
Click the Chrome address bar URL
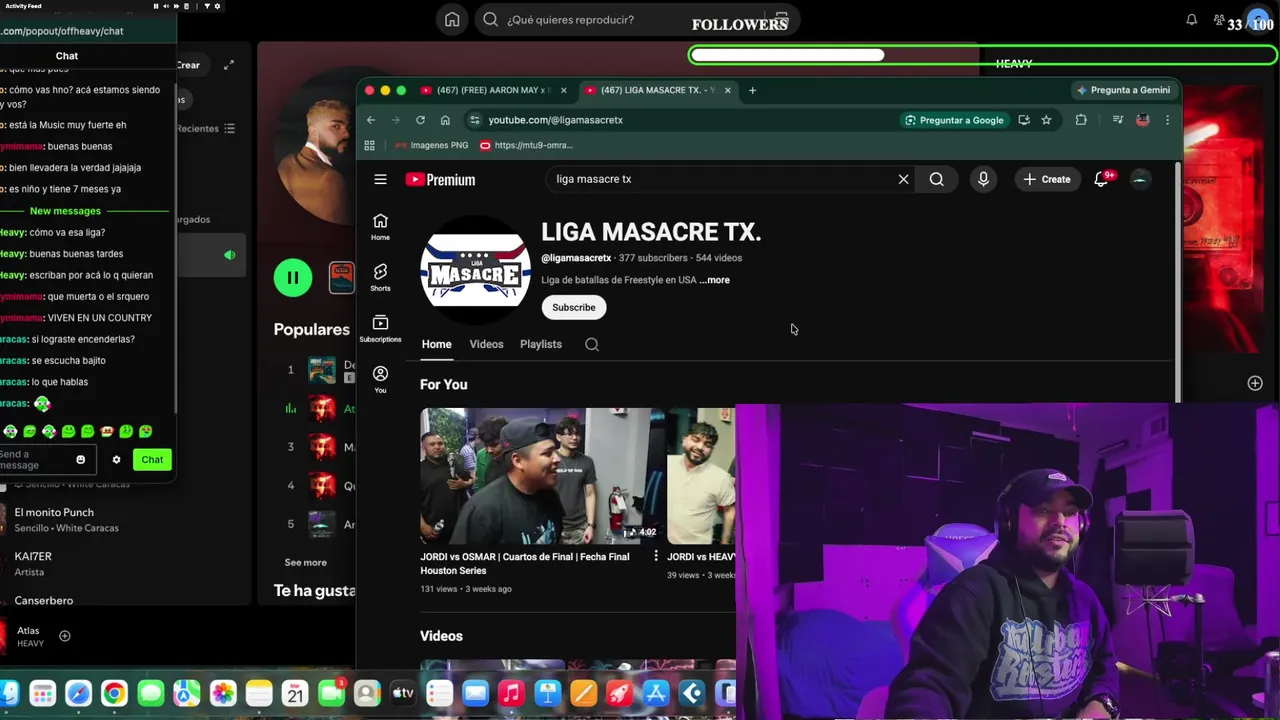[x=556, y=120]
